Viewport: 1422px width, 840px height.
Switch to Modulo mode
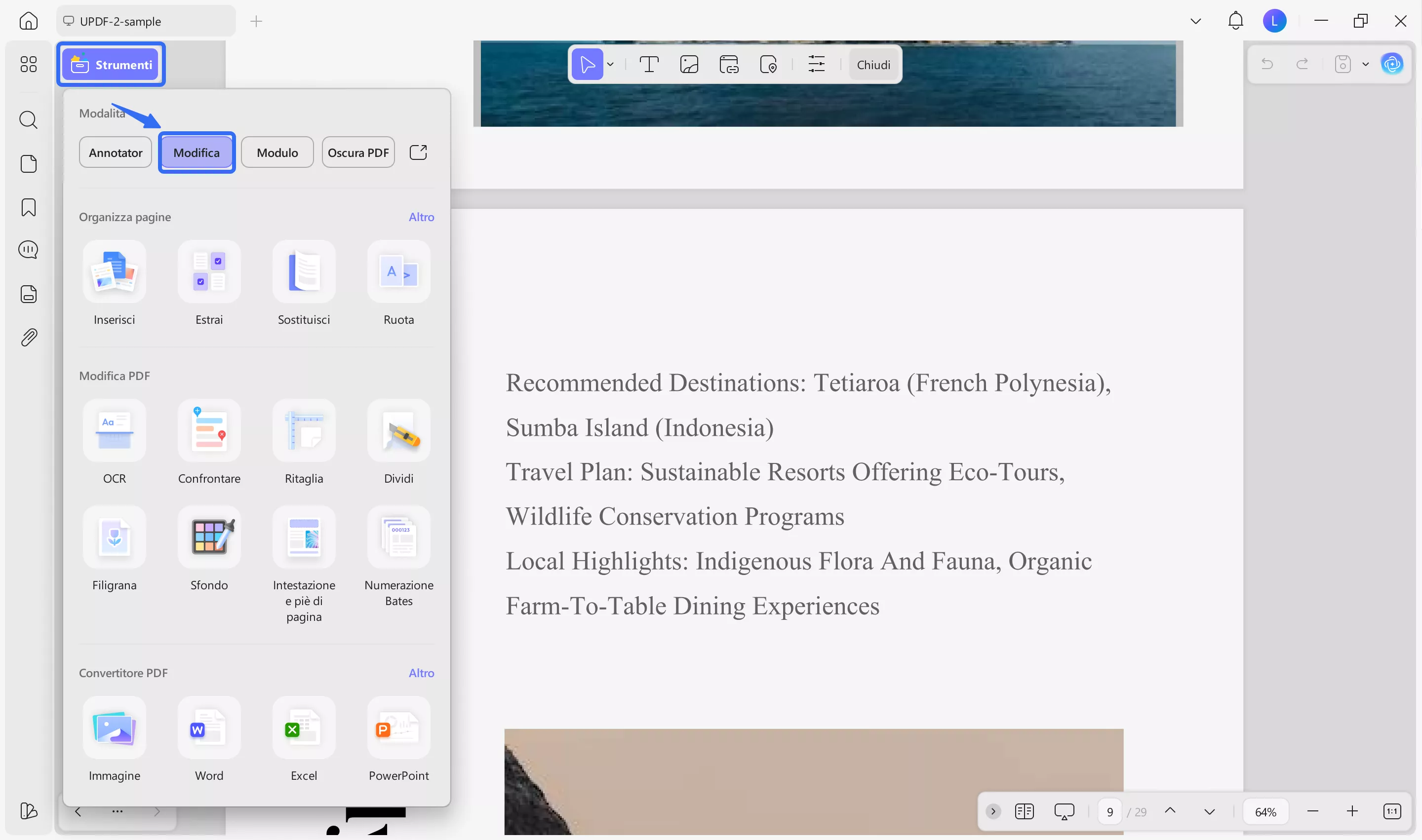coord(277,153)
